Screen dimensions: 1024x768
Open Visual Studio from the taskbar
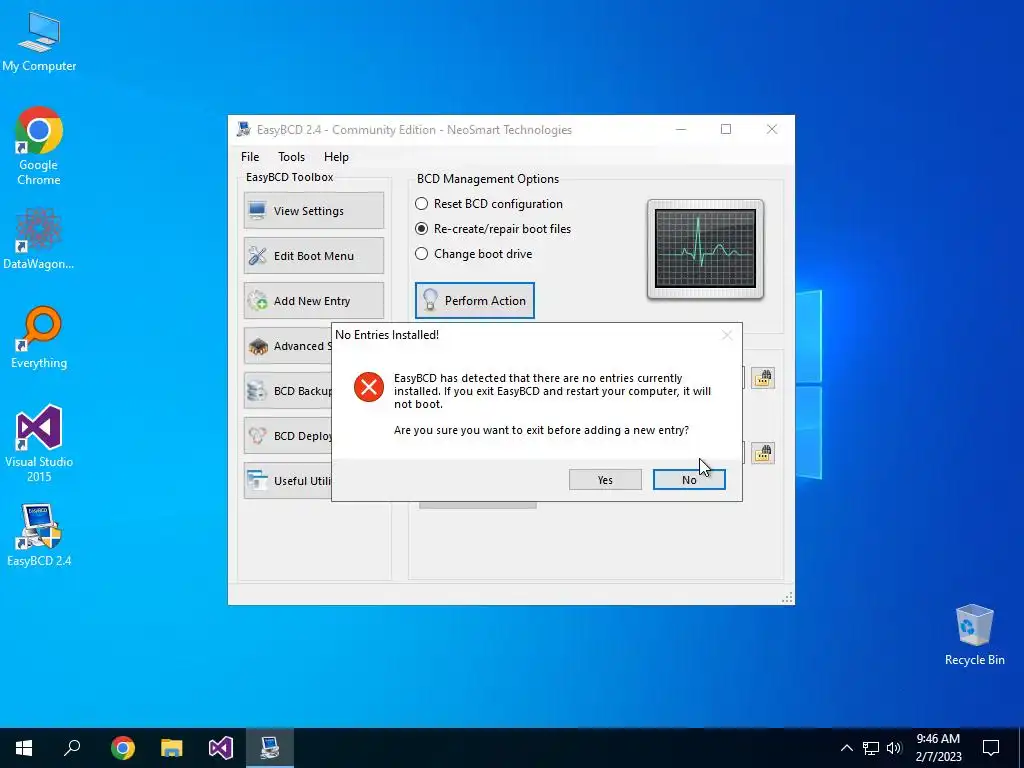coord(221,748)
